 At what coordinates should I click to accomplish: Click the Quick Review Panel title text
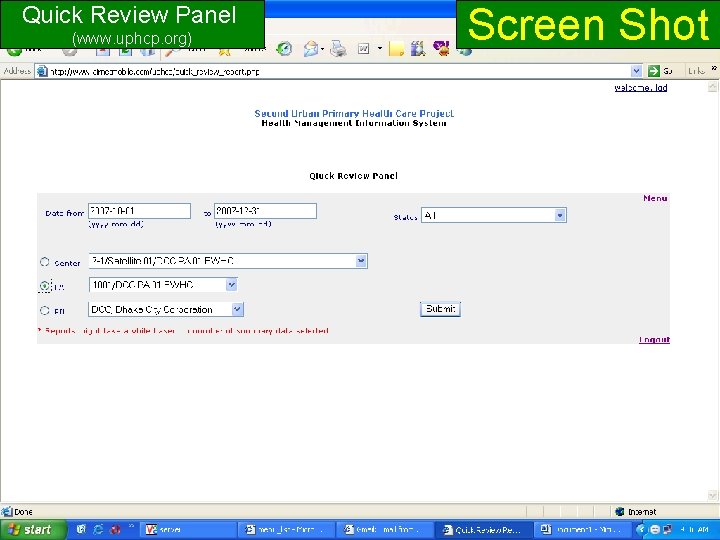tap(353, 176)
